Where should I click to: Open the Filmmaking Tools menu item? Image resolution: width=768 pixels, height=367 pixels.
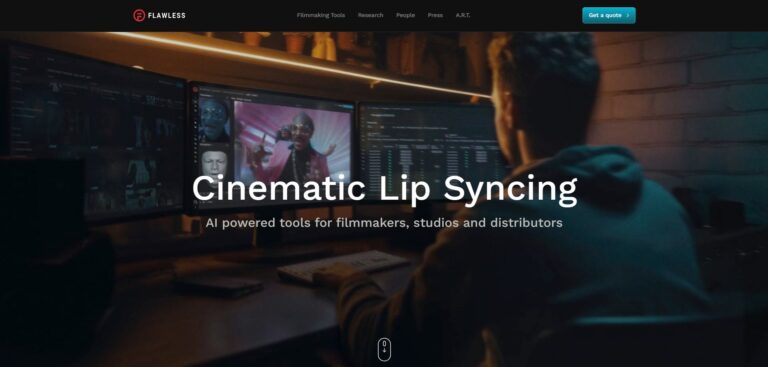tap(321, 15)
